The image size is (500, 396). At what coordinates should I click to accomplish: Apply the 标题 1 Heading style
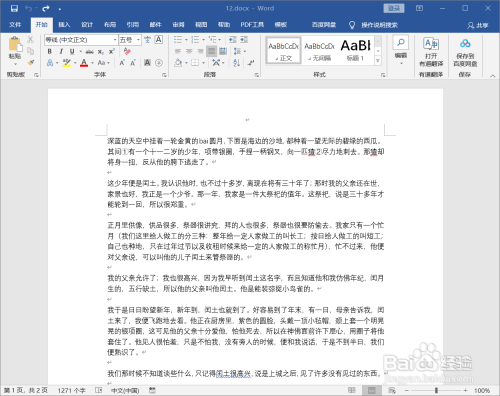pyautogui.click(x=355, y=50)
